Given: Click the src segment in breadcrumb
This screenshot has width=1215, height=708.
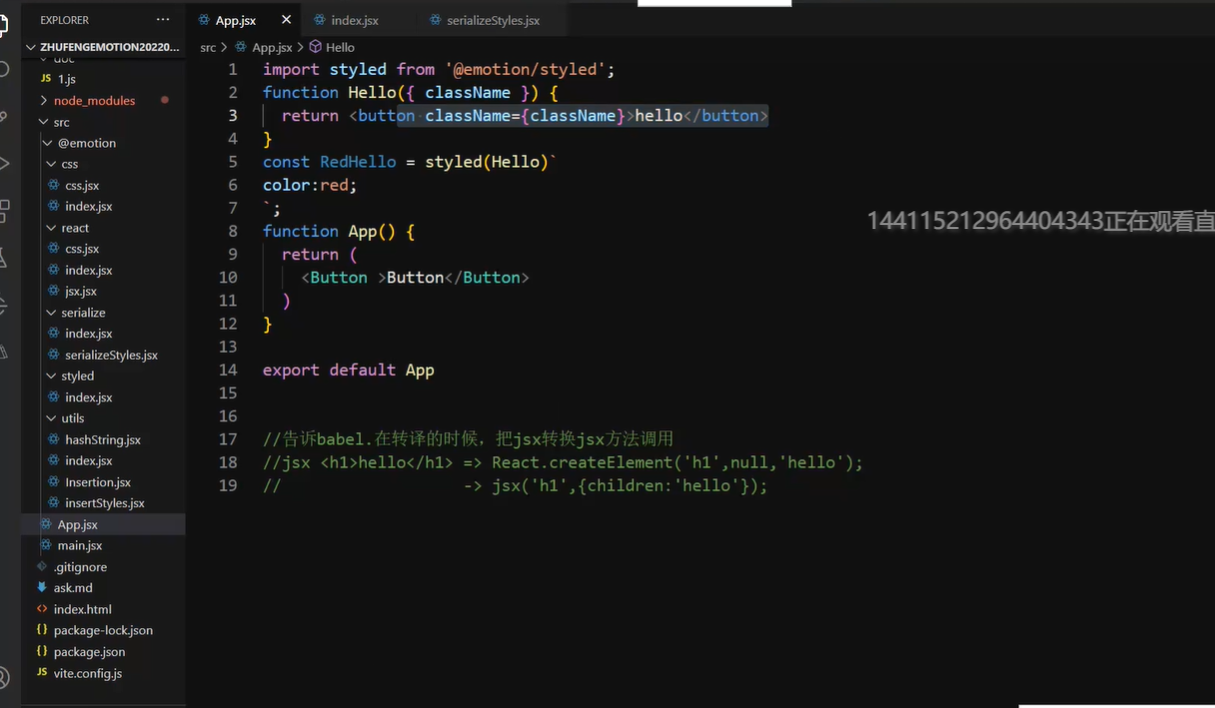Looking at the screenshot, I should 208,47.
